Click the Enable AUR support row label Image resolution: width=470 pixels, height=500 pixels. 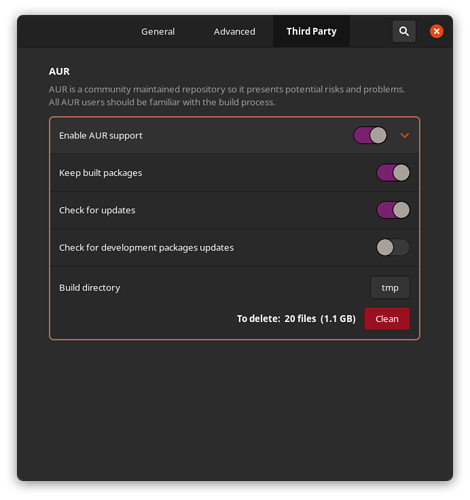[101, 136]
